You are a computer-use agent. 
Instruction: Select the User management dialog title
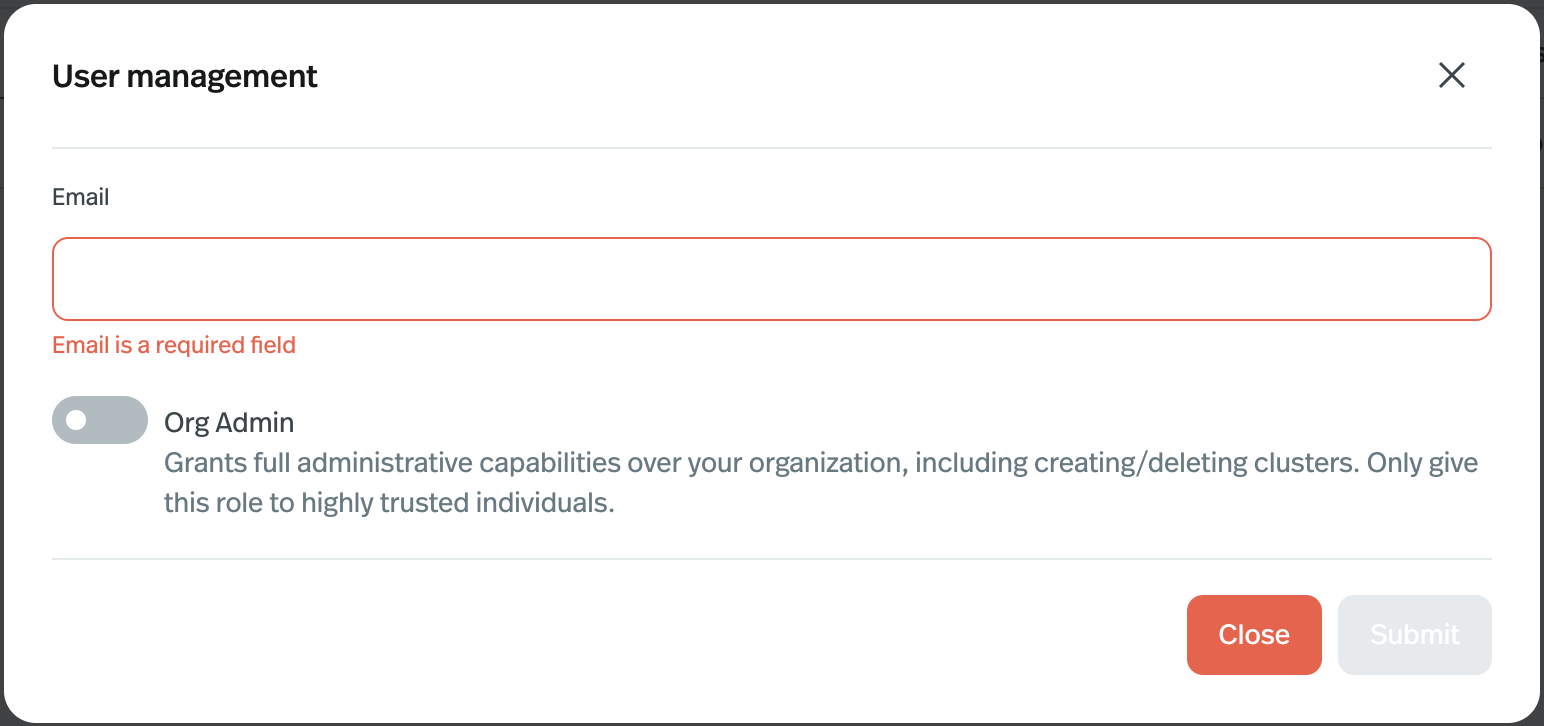pyautogui.click(x=185, y=76)
